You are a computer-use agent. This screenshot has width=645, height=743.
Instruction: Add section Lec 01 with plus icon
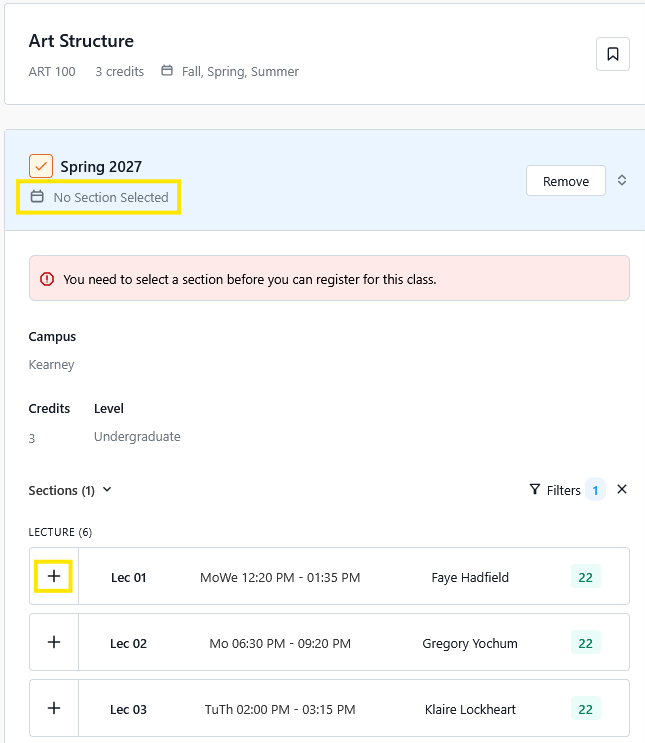pos(54,576)
